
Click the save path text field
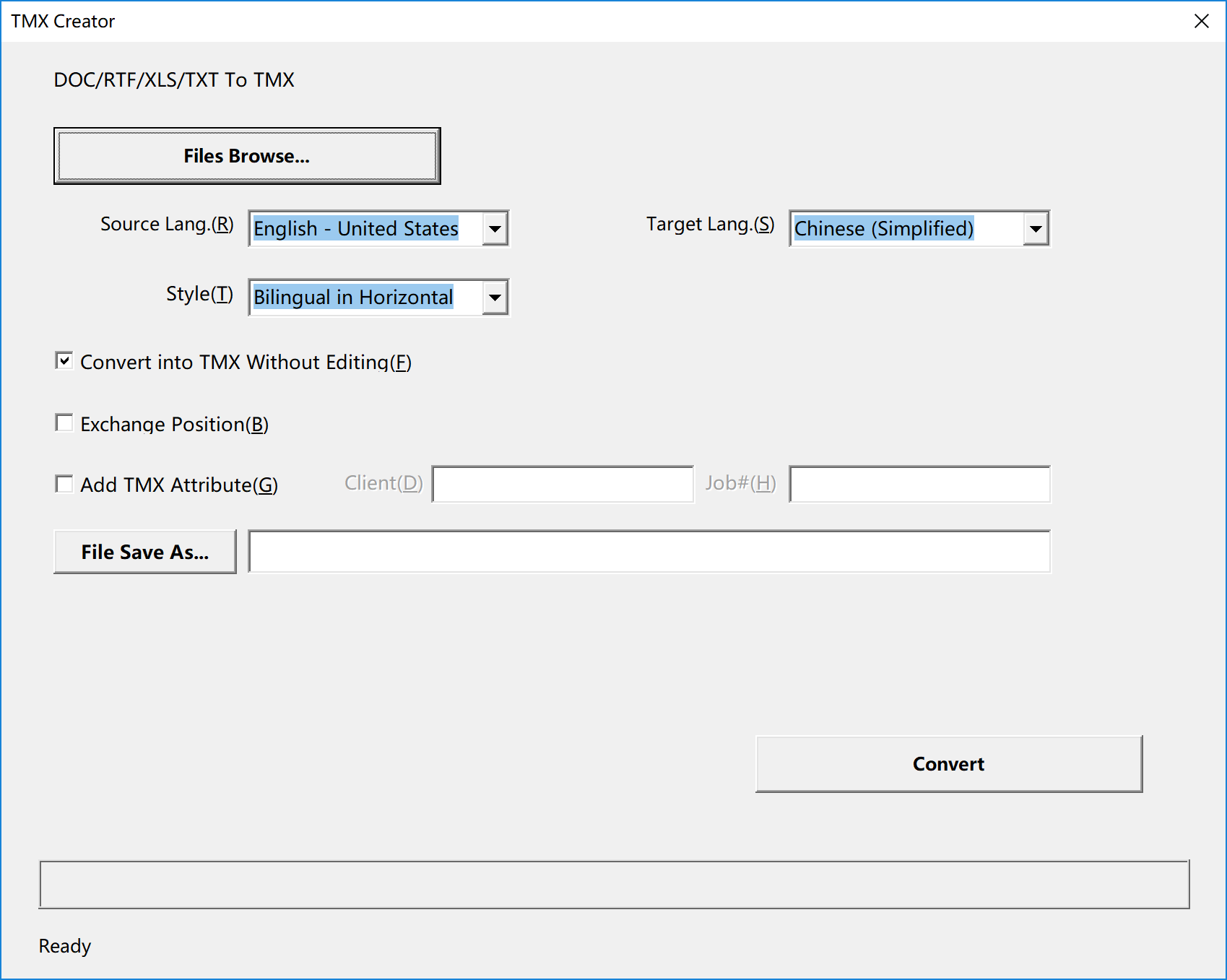(649, 552)
